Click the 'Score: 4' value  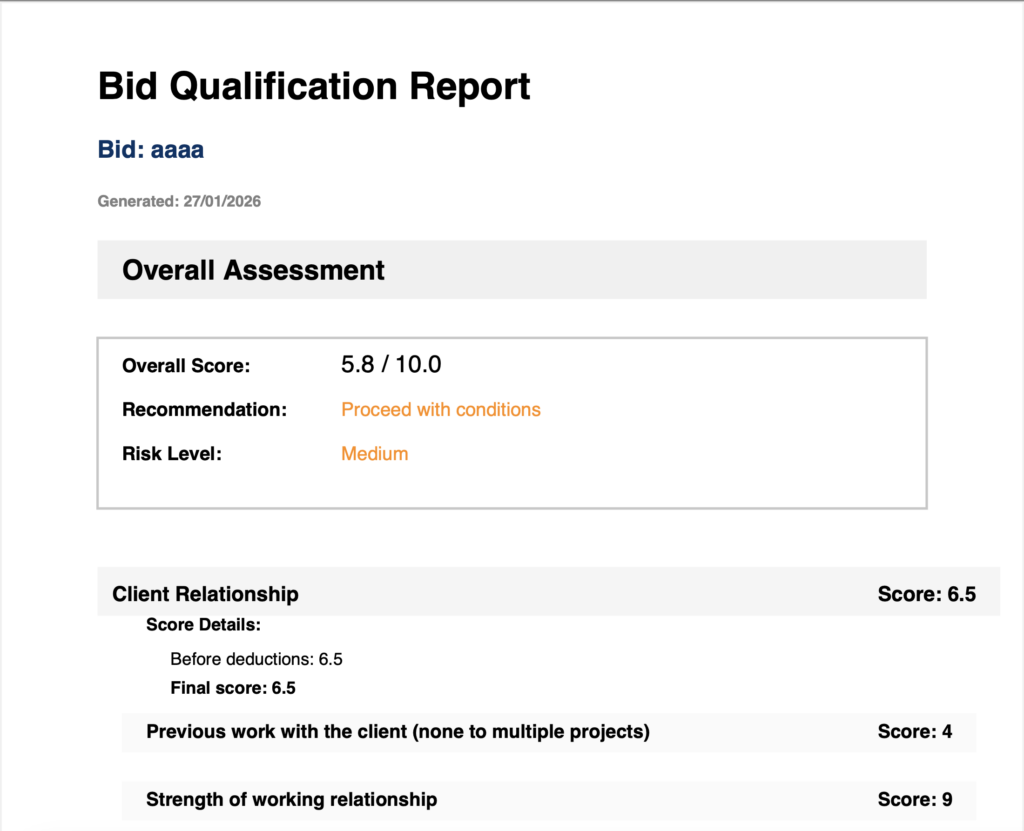tap(914, 732)
